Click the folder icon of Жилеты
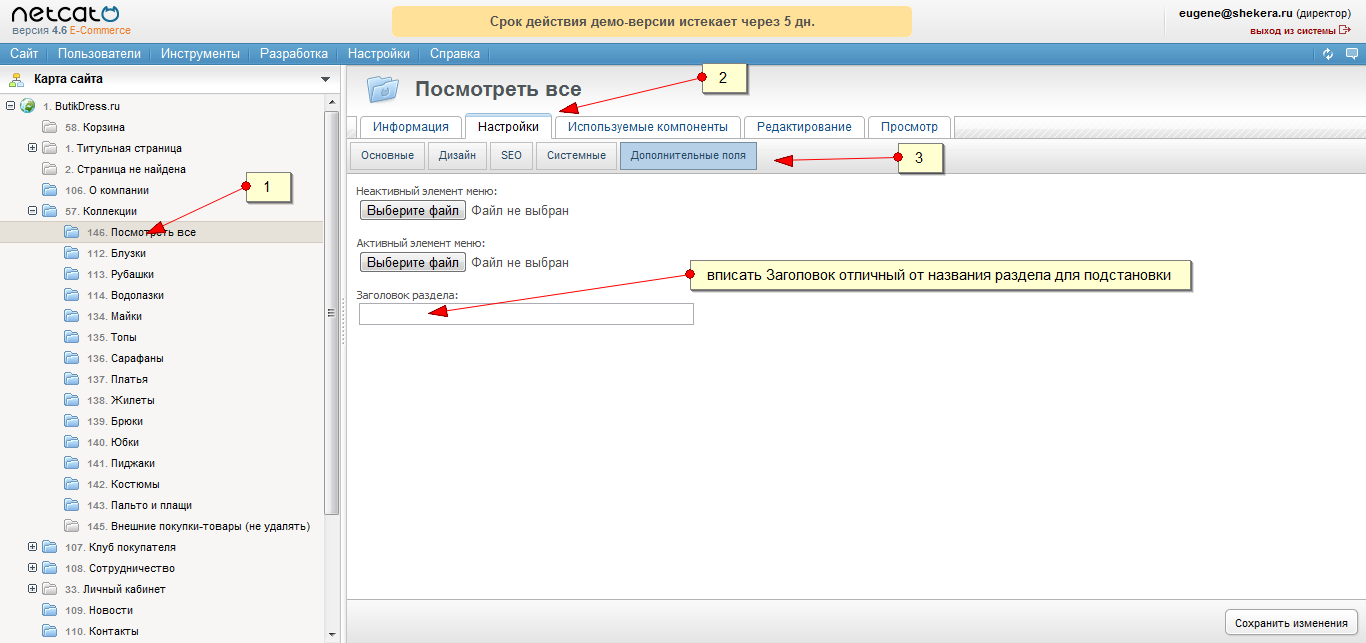The height and width of the screenshot is (643, 1366). pos(72,400)
